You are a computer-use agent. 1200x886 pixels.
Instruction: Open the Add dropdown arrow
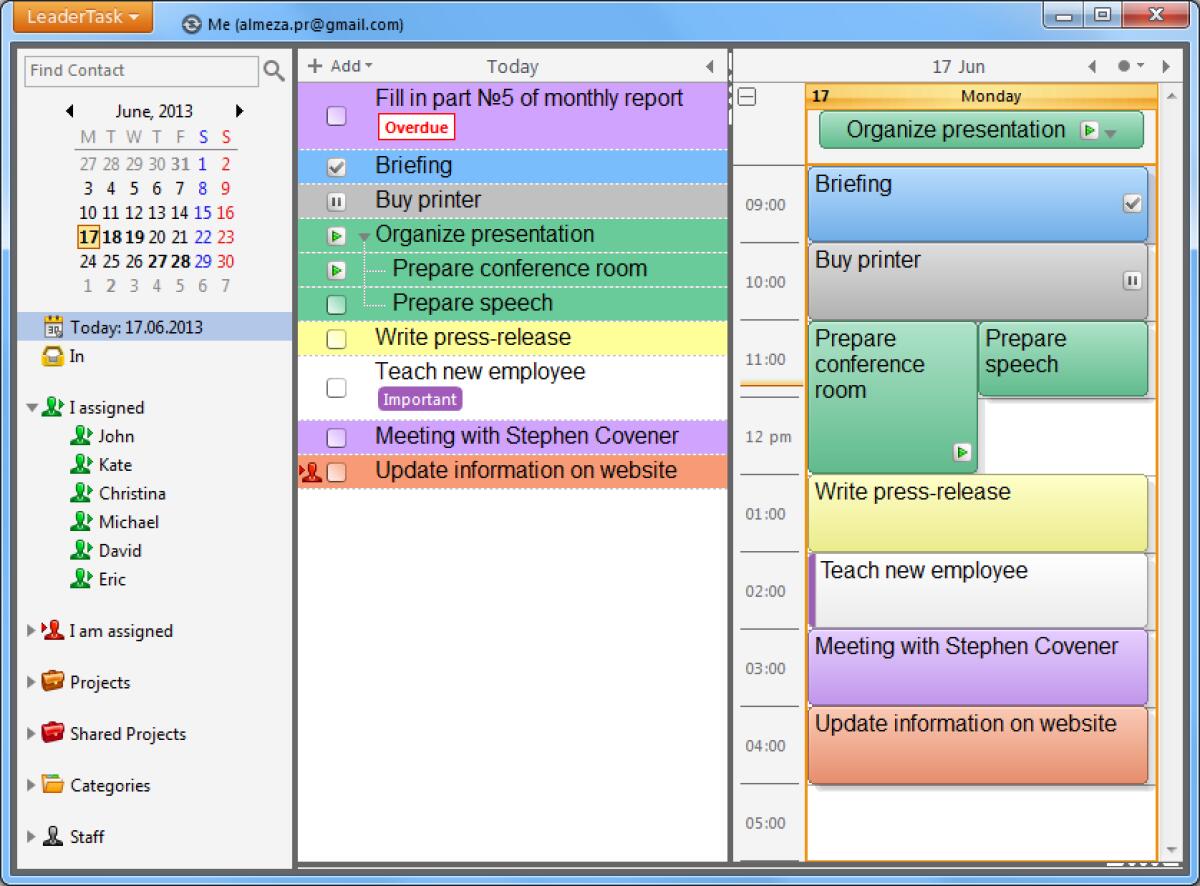click(x=366, y=66)
